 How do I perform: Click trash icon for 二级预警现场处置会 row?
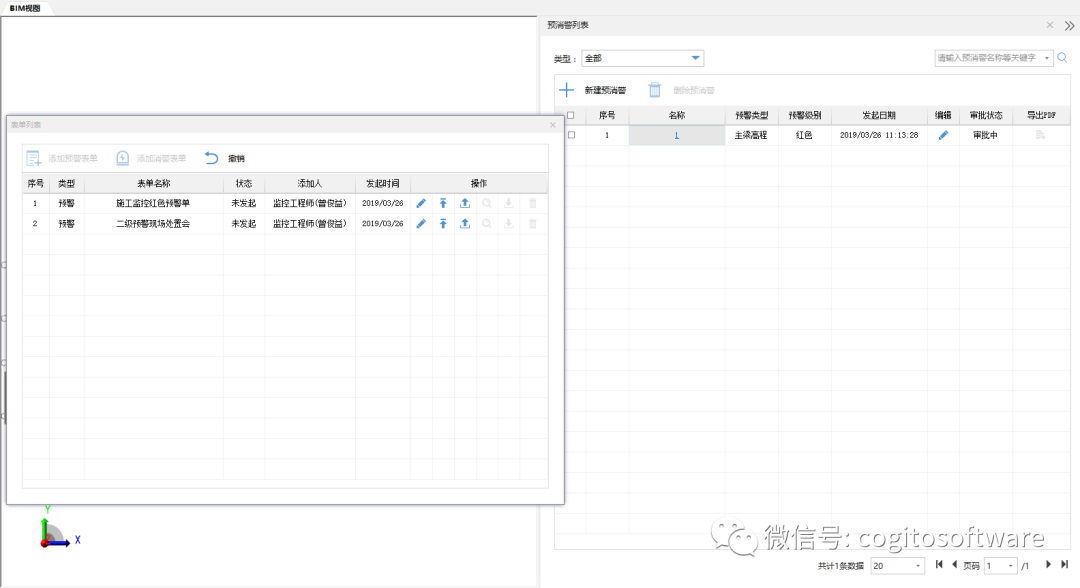pos(532,224)
